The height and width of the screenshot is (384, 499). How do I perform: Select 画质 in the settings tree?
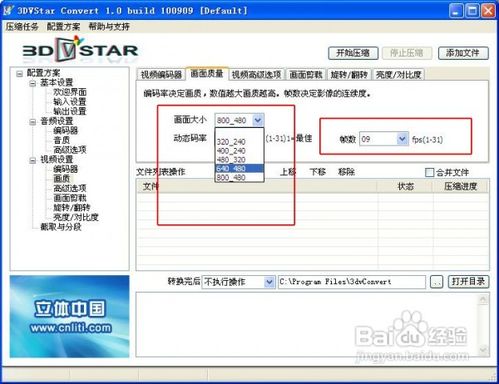[62, 179]
